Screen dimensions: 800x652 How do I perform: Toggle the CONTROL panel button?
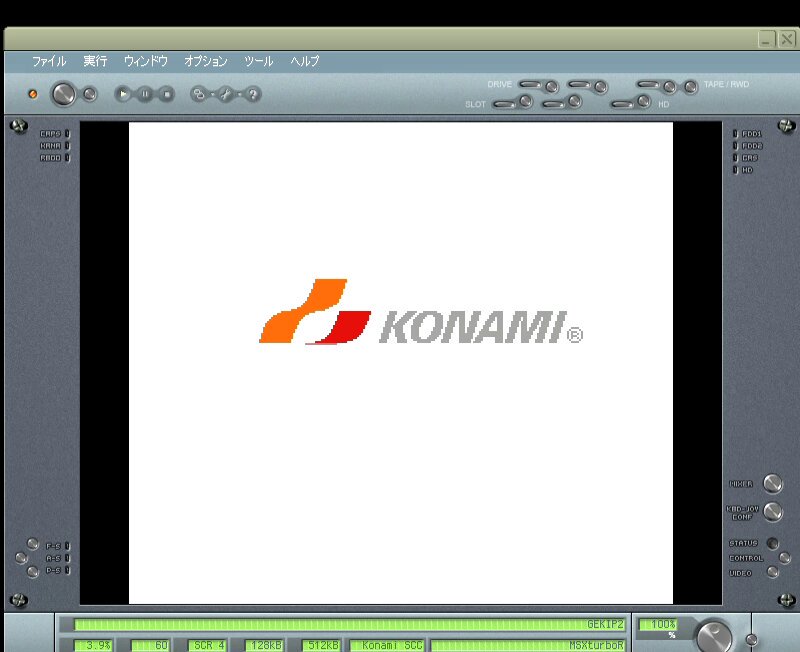785,558
